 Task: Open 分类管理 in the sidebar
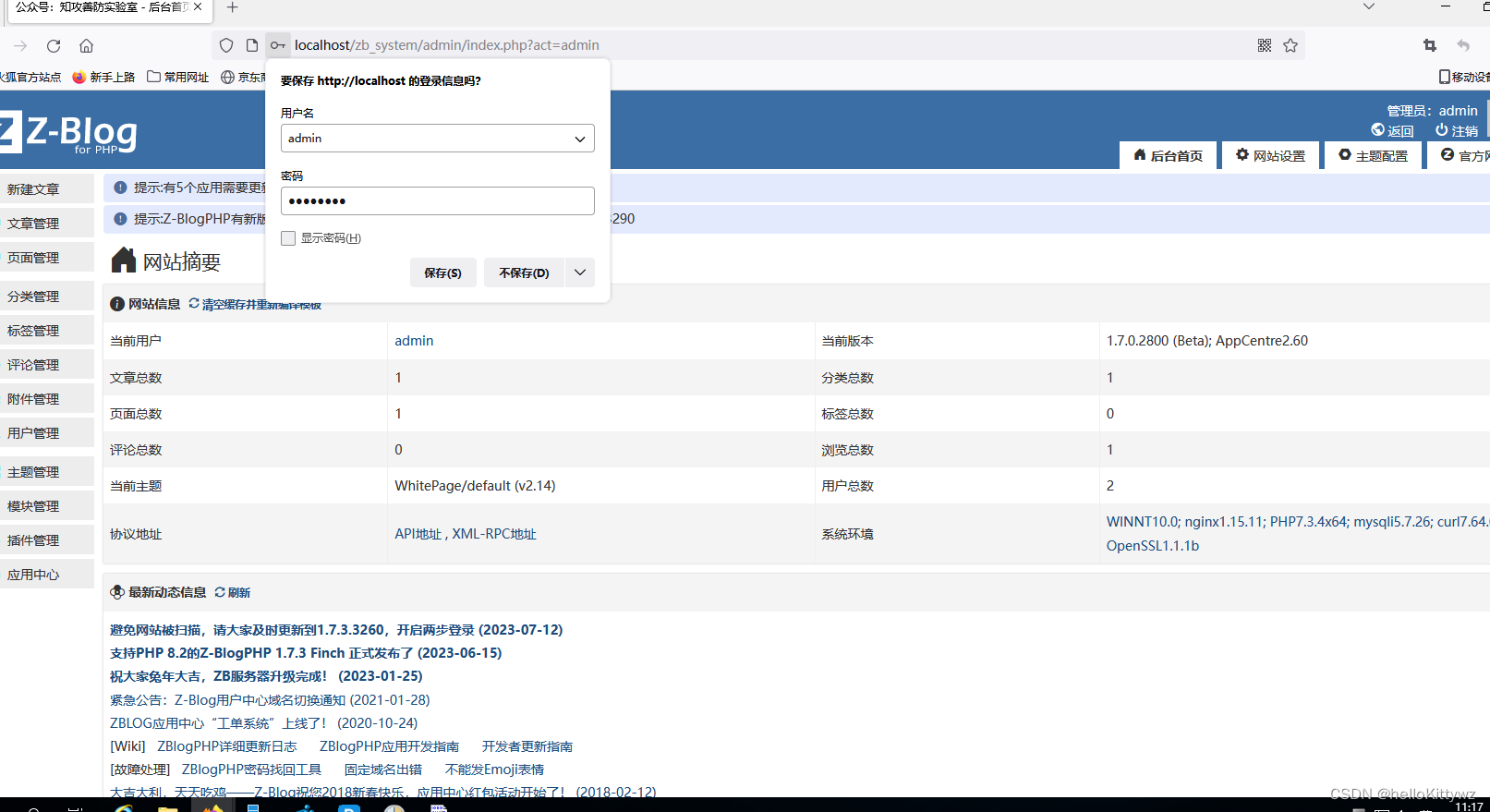coord(47,296)
